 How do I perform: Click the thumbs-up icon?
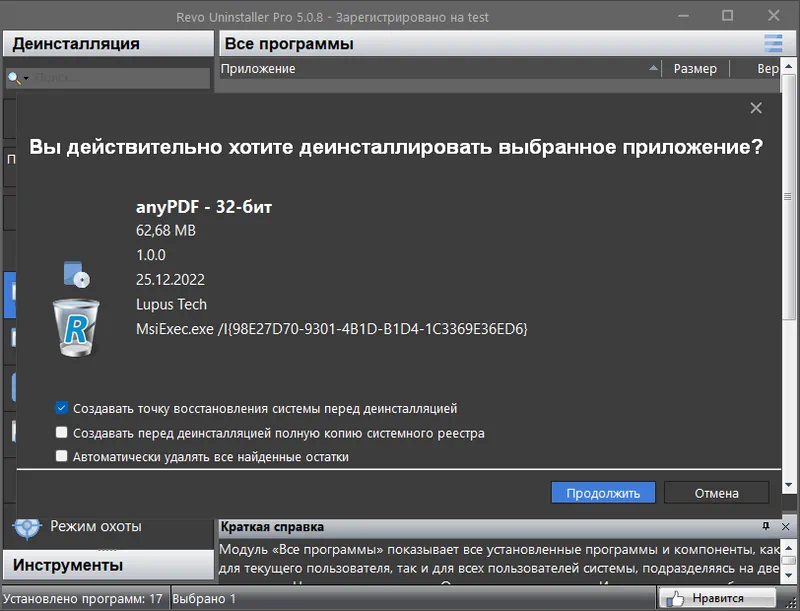coord(676,598)
